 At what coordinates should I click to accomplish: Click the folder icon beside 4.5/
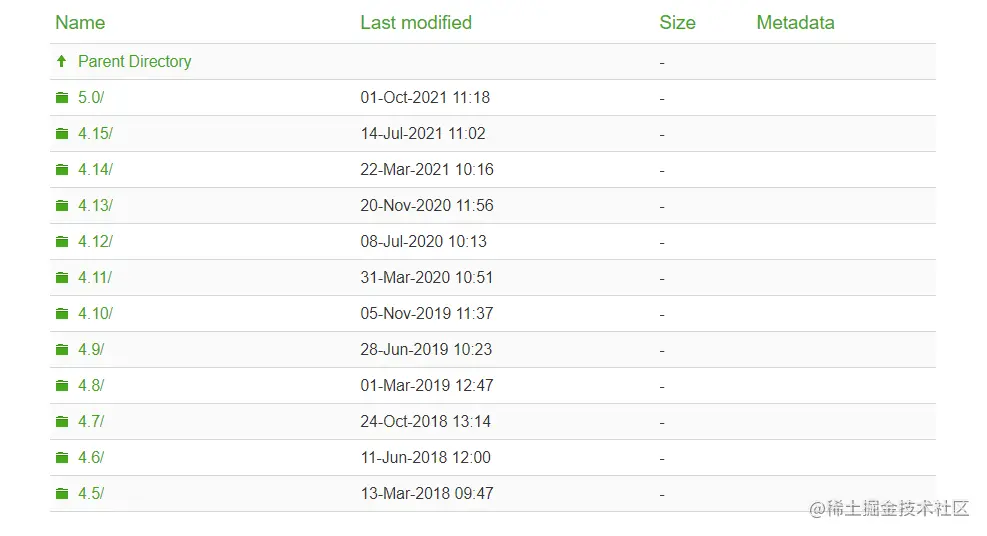click(x=62, y=493)
